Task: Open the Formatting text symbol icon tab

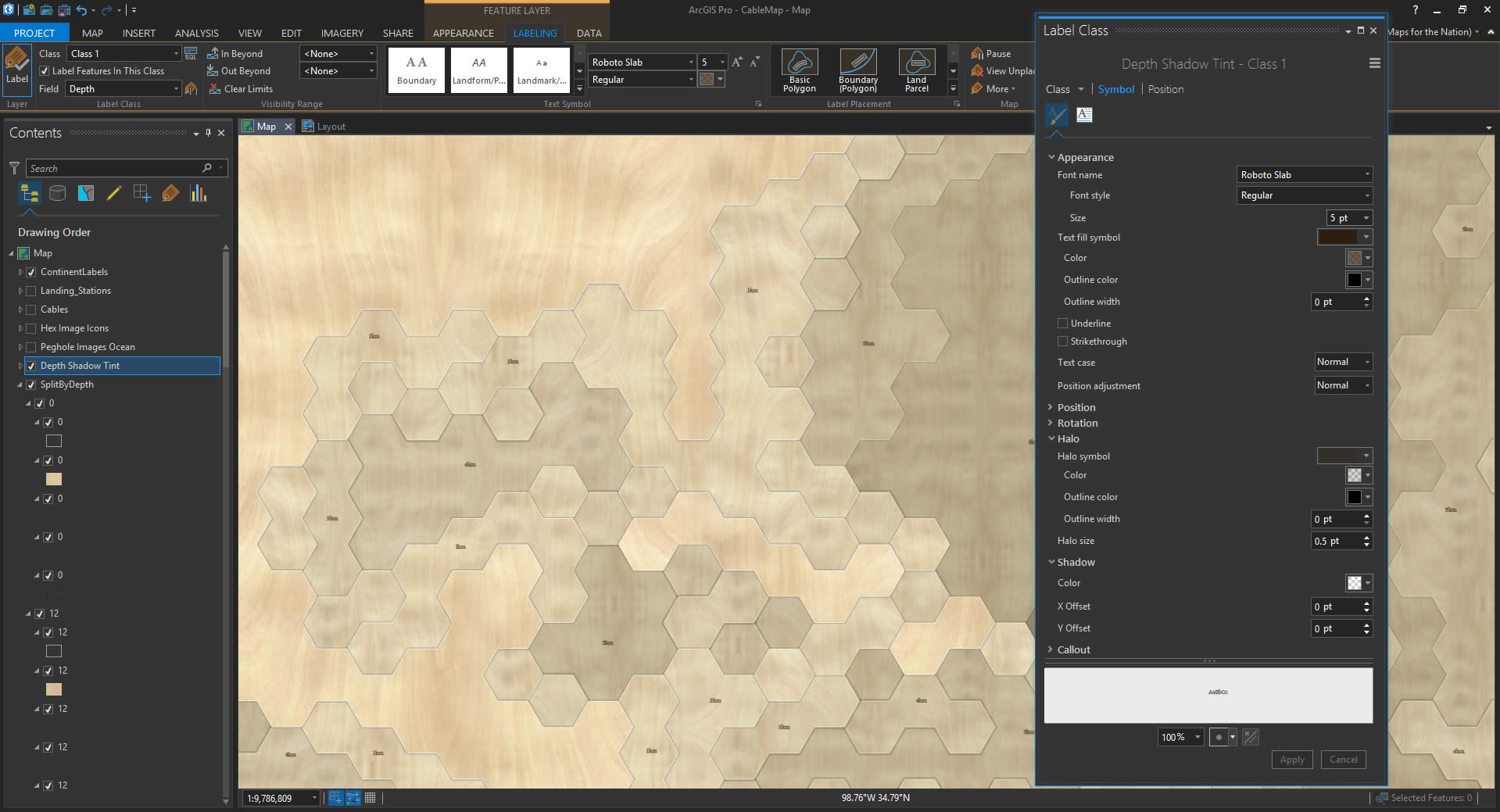Action: pos(1084,115)
